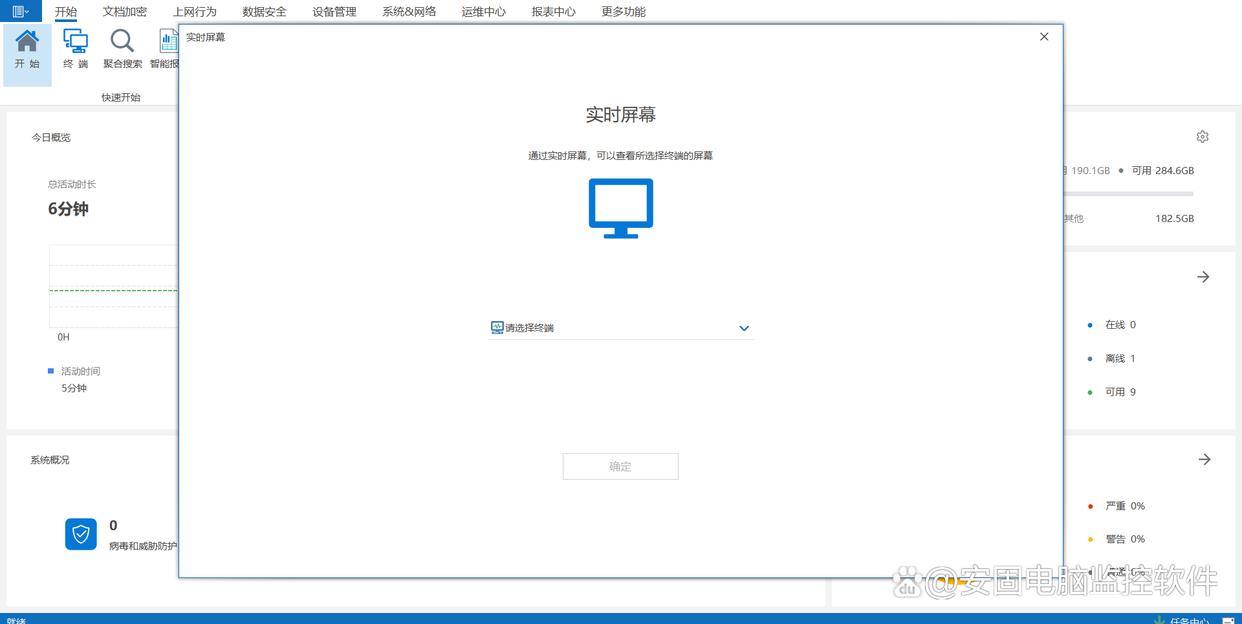Click the monitor icon in 实时屏幕 dialog
The height and width of the screenshot is (624, 1242).
pos(621,208)
